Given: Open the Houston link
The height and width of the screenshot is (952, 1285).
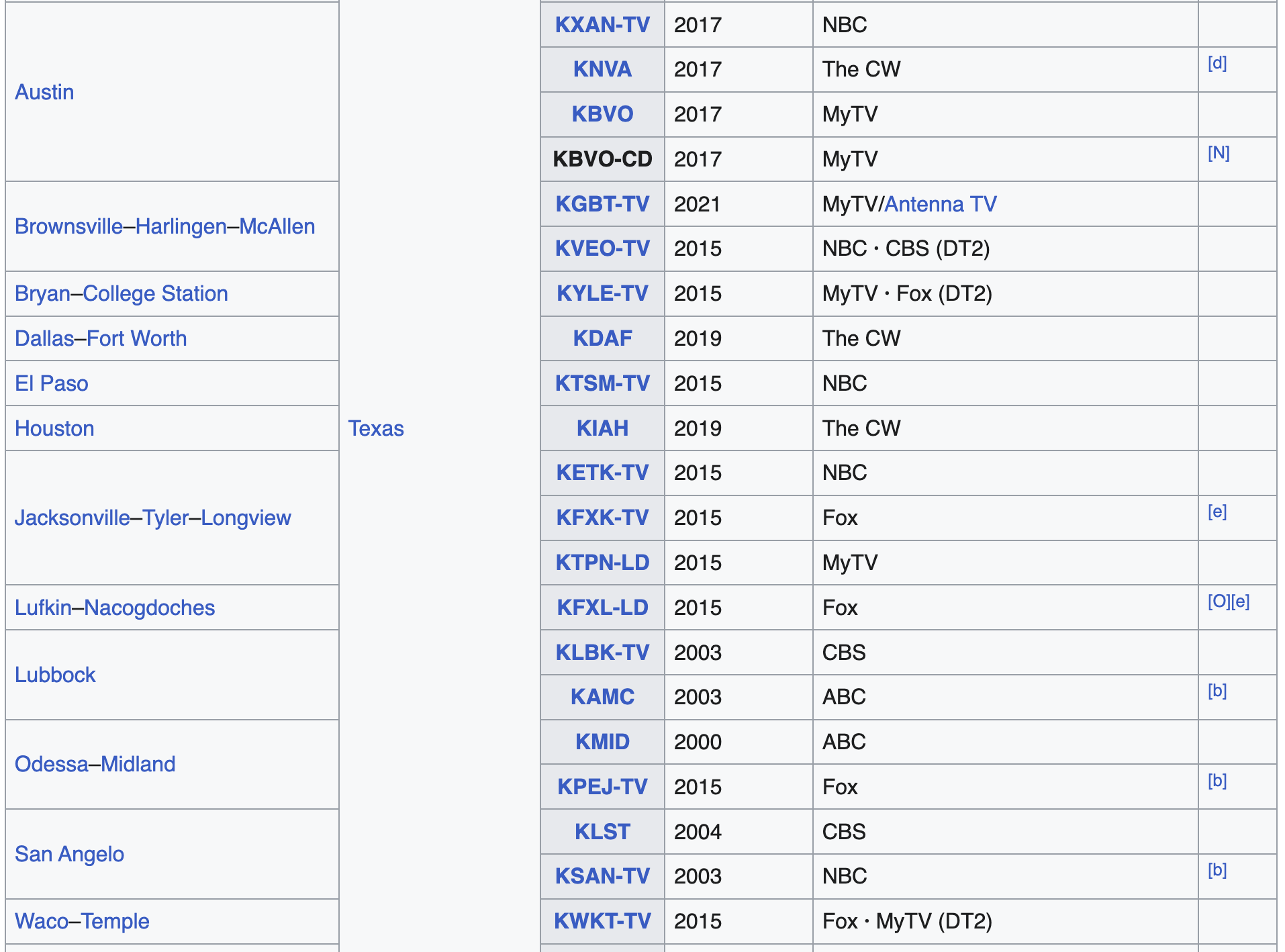Looking at the screenshot, I should (54, 428).
